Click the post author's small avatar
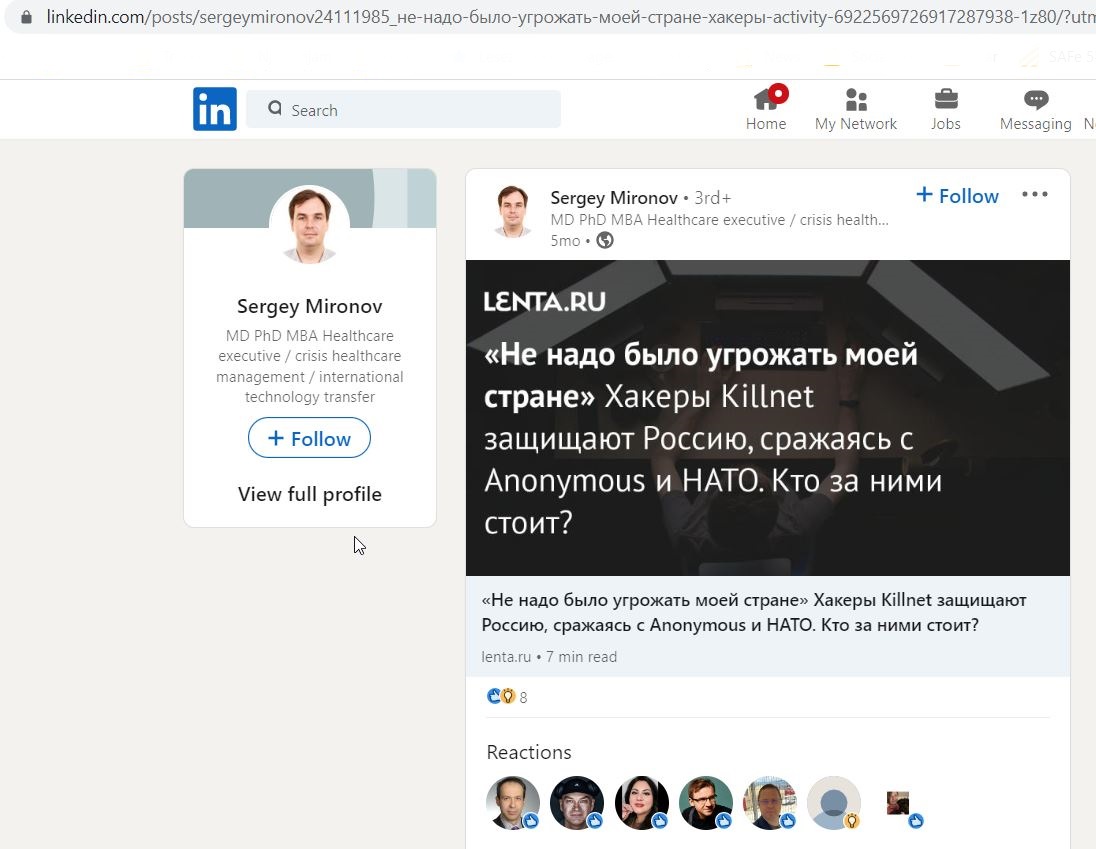This screenshot has height=849, width=1096. [x=512, y=212]
